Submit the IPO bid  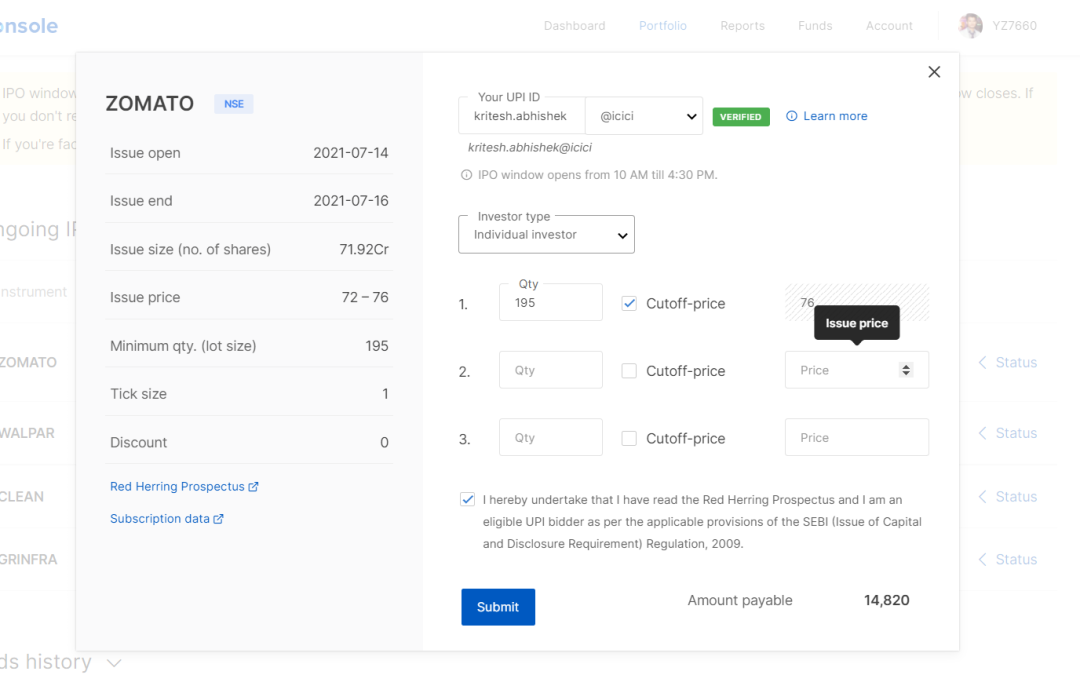498,607
